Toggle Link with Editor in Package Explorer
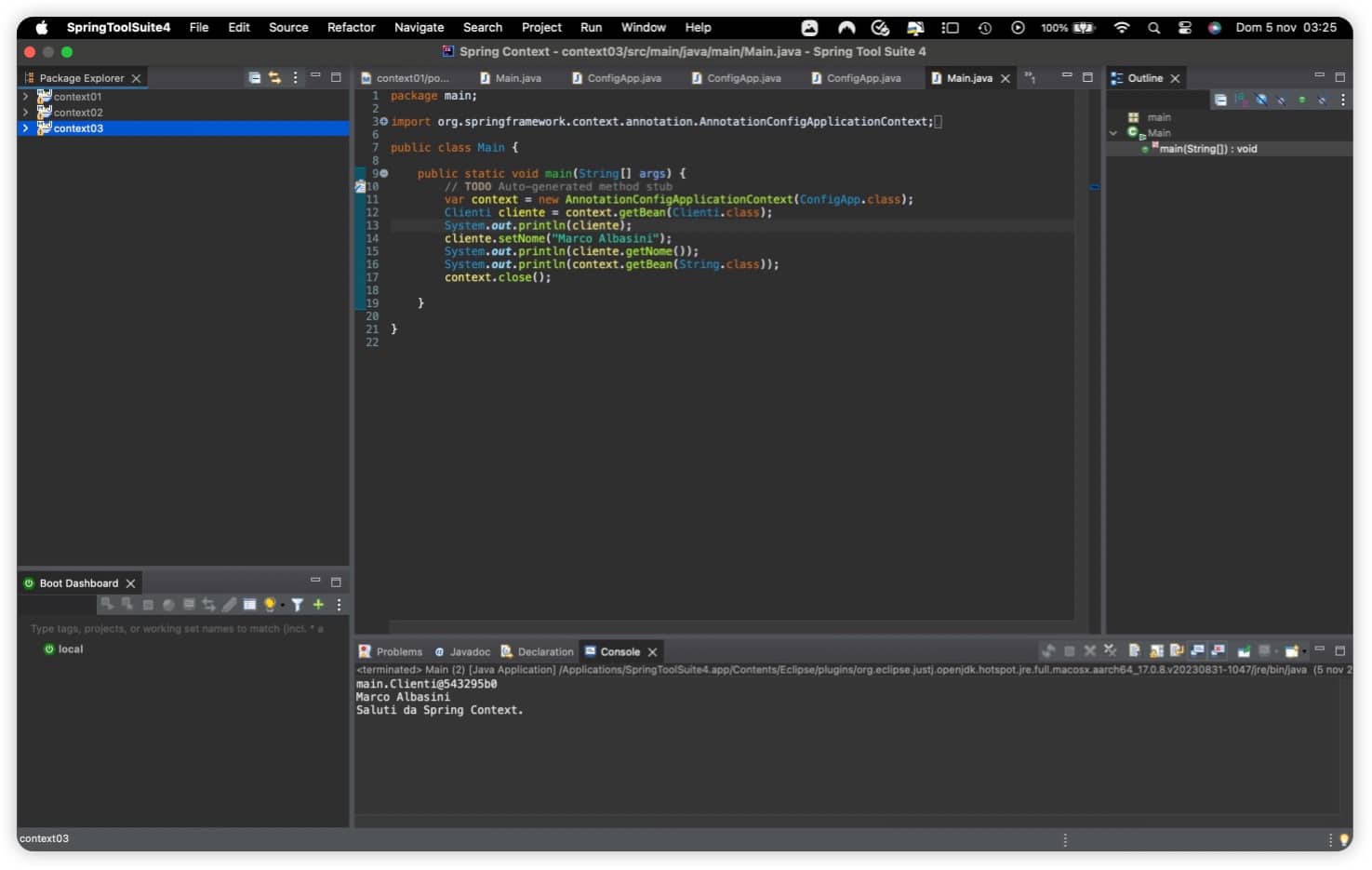 click(274, 78)
